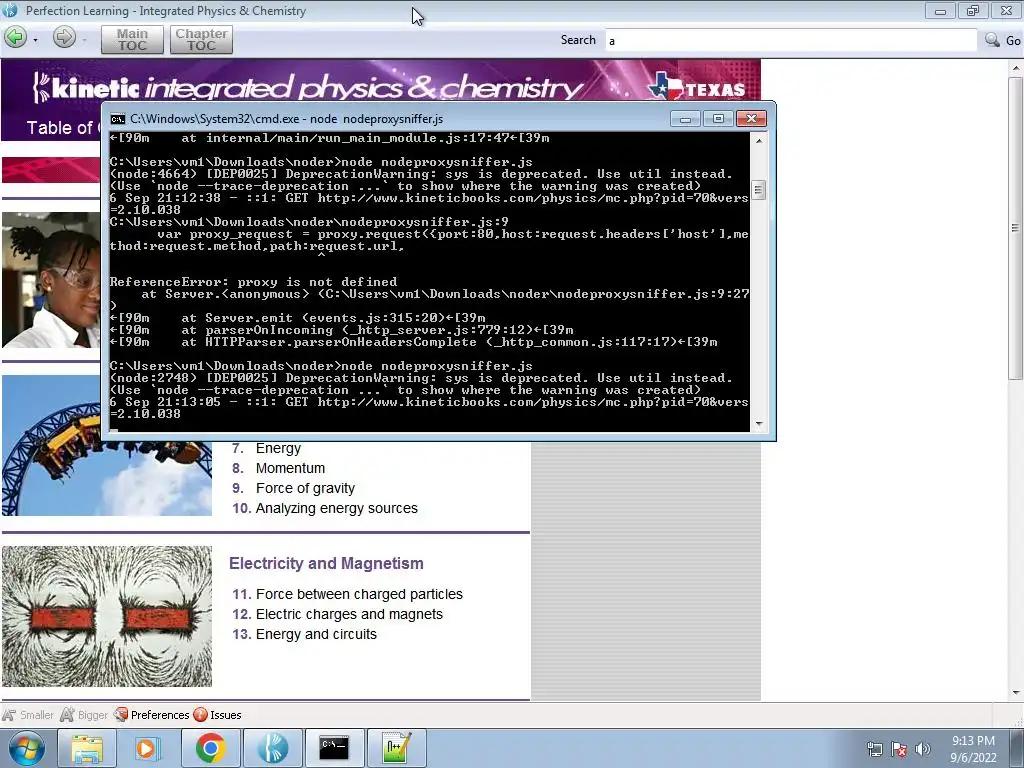Click the roller coaster thumbnail image
Image resolution: width=1024 pixels, height=768 pixels.
coord(107,478)
